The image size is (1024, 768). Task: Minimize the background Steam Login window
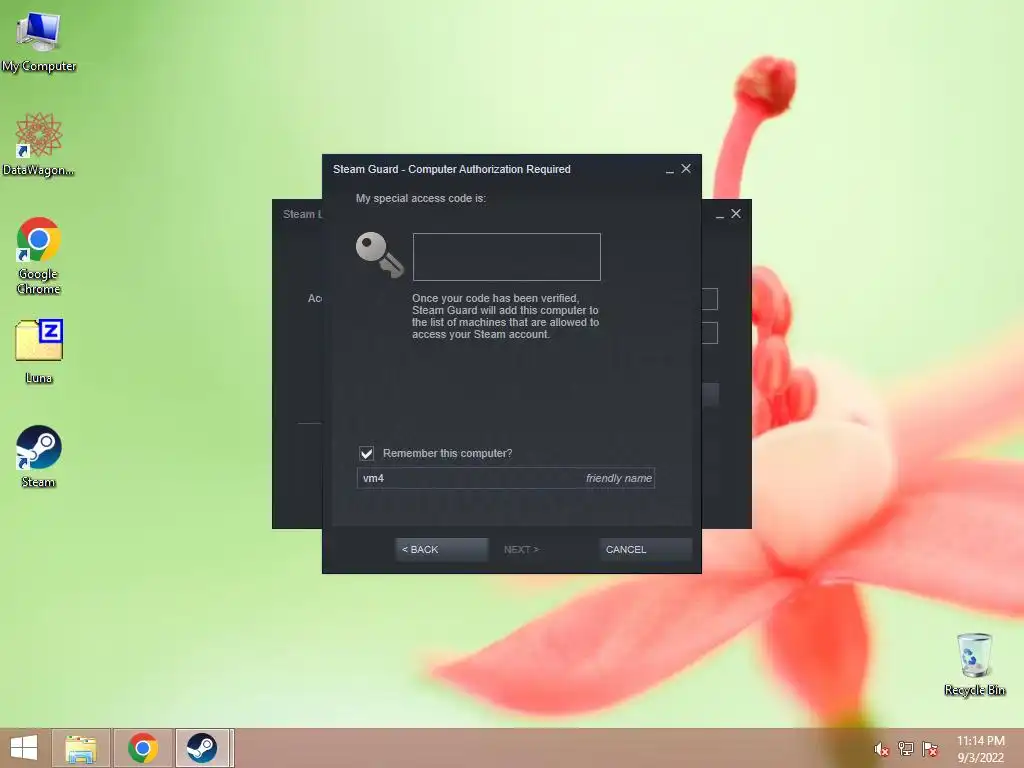point(720,214)
